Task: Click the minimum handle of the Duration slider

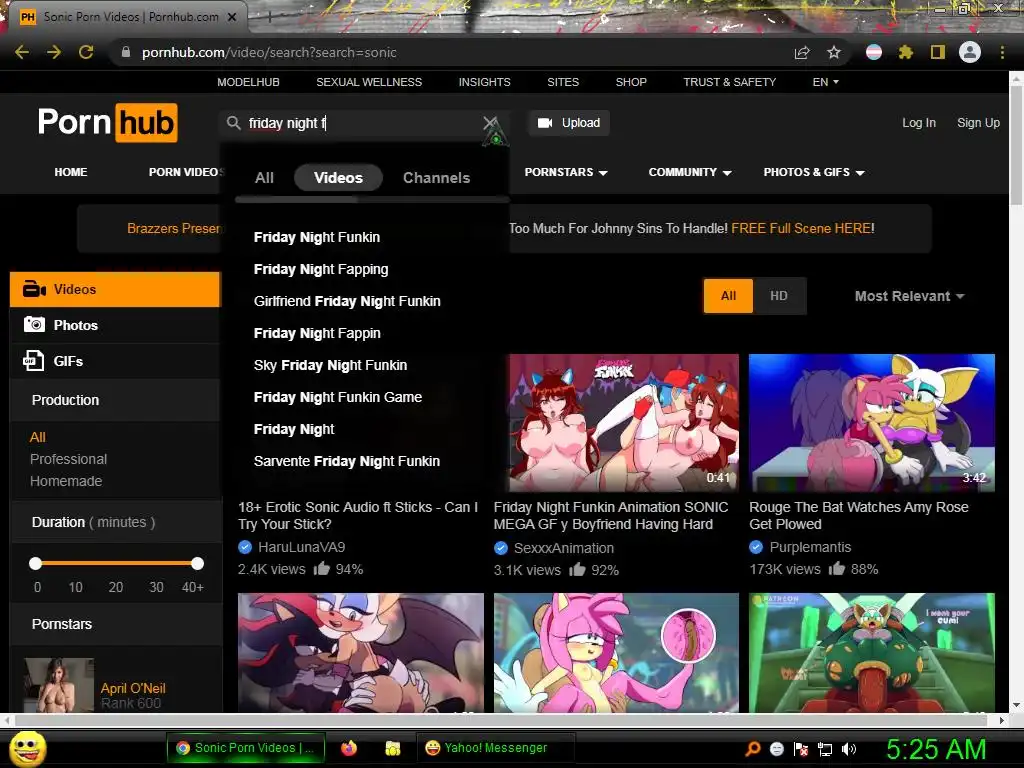Action: click(35, 563)
